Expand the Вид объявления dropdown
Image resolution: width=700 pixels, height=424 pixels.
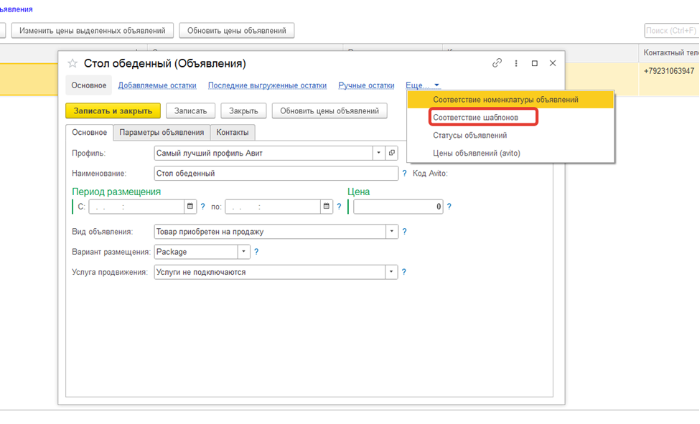tap(392, 231)
